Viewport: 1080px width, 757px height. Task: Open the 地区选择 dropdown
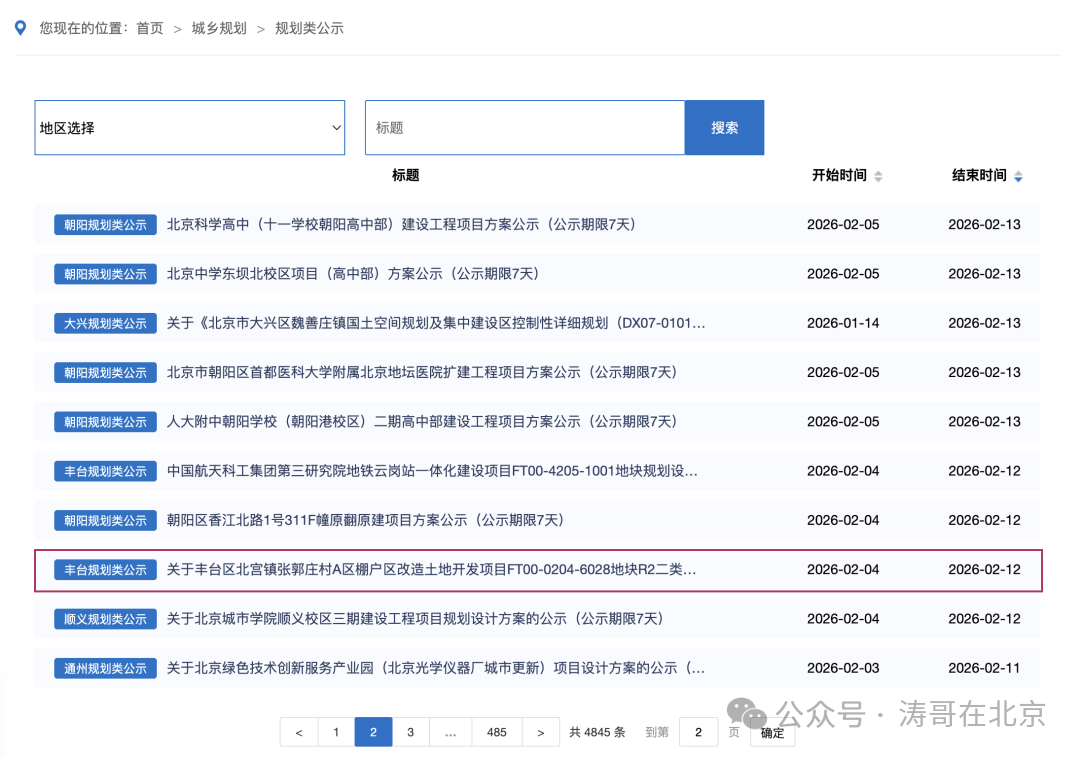click(190, 128)
